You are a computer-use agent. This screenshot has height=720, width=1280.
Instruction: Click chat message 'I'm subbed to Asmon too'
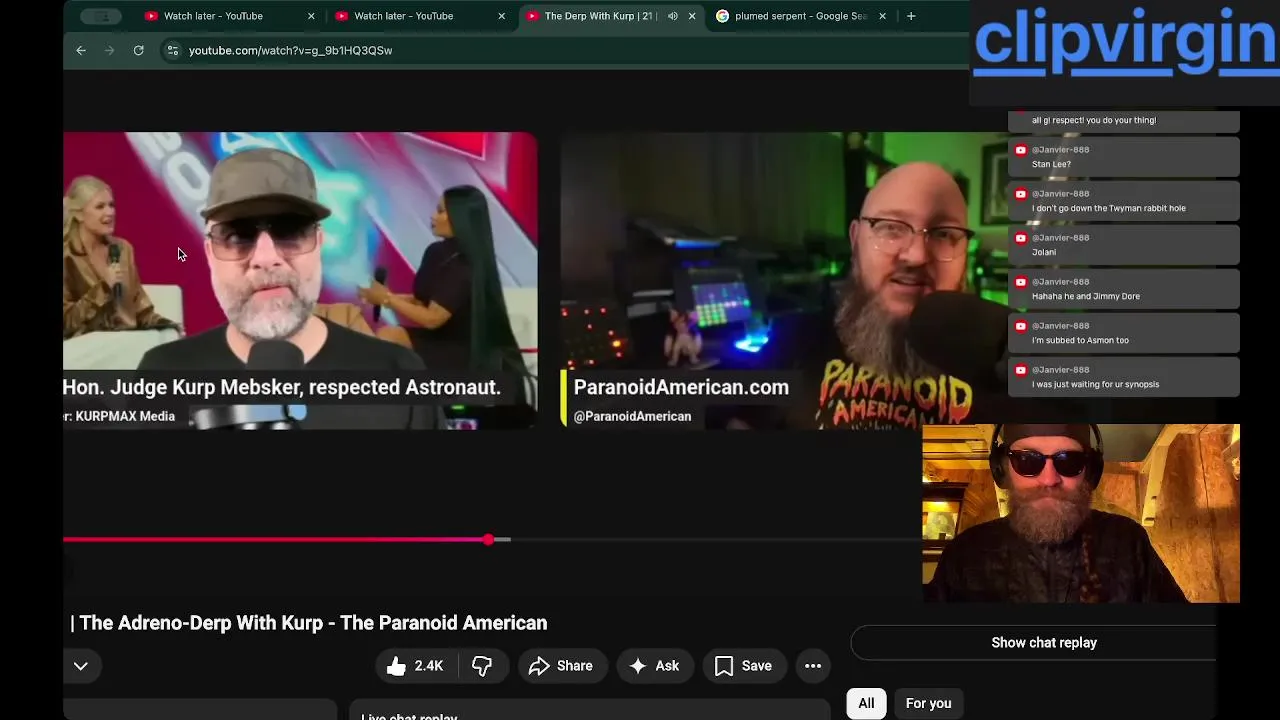pos(1080,340)
